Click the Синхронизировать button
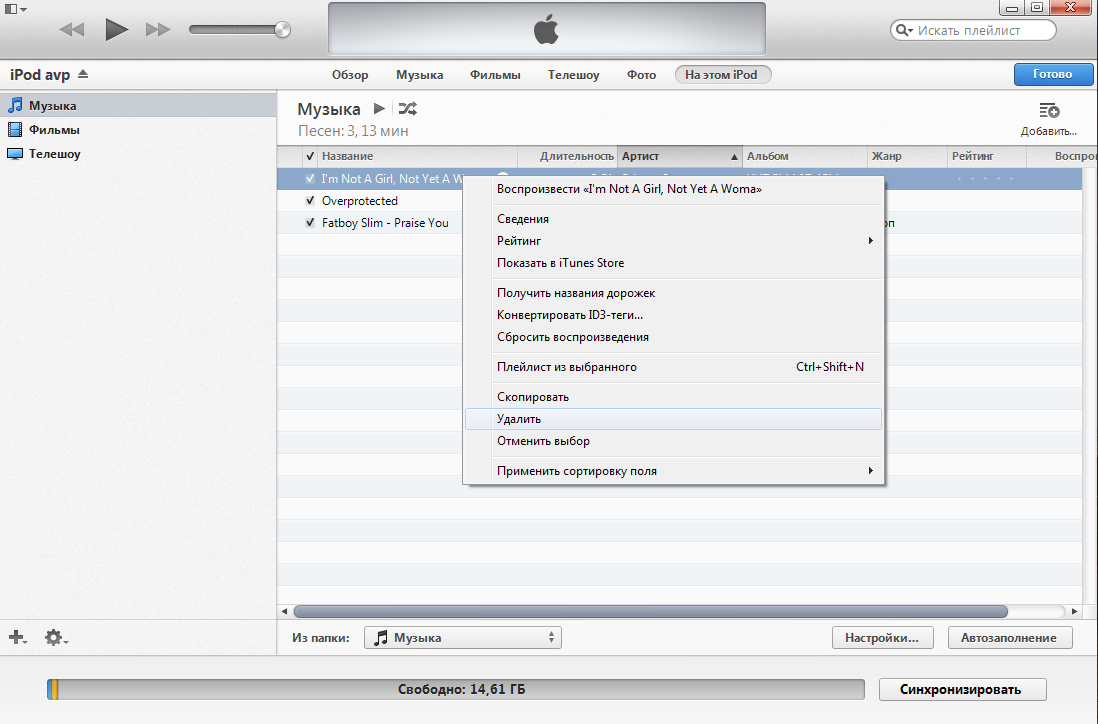Viewport: 1098px width, 724px height. [x=962, y=690]
